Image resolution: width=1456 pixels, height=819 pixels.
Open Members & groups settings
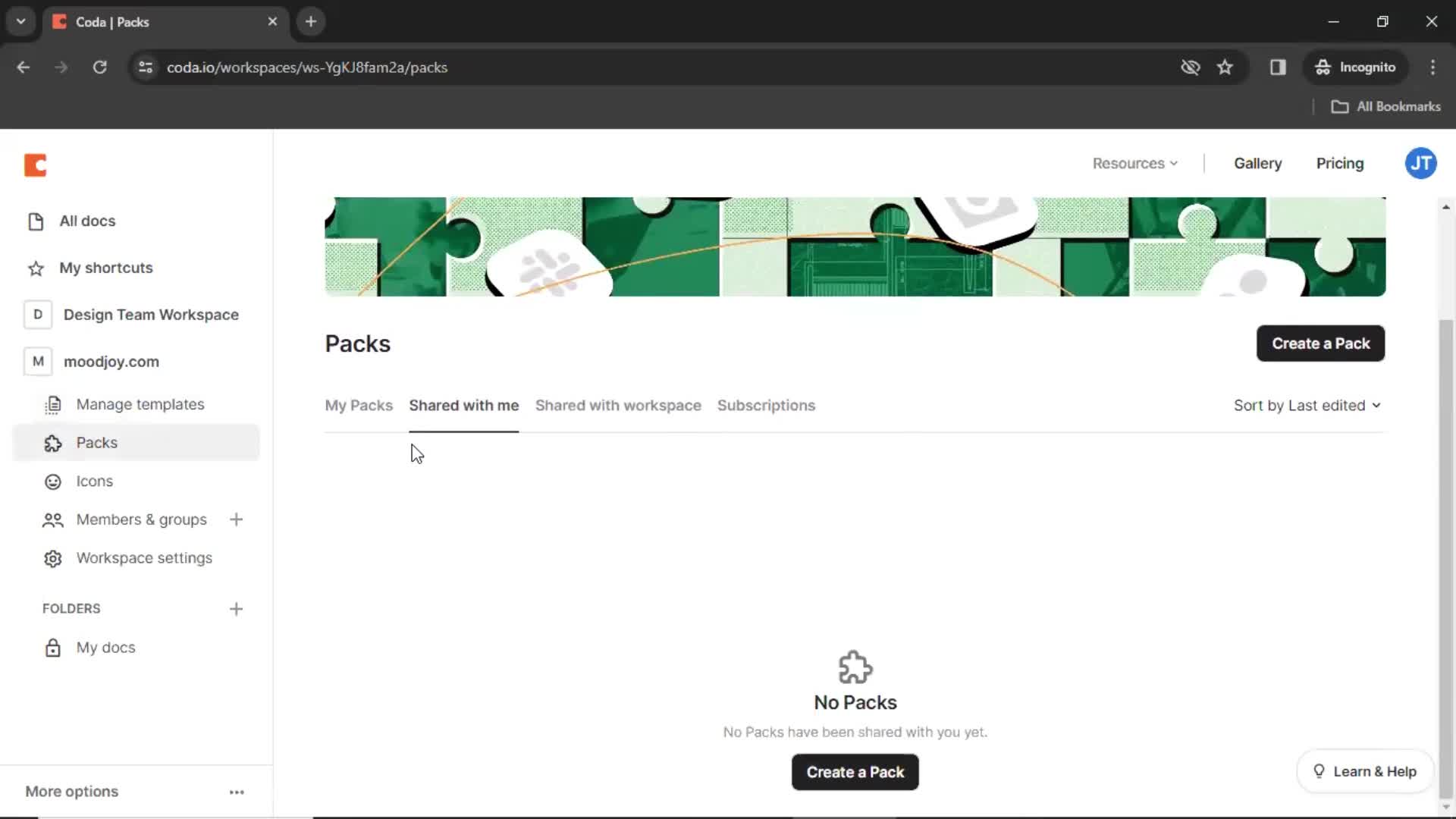pyautogui.click(x=142, y=519)
